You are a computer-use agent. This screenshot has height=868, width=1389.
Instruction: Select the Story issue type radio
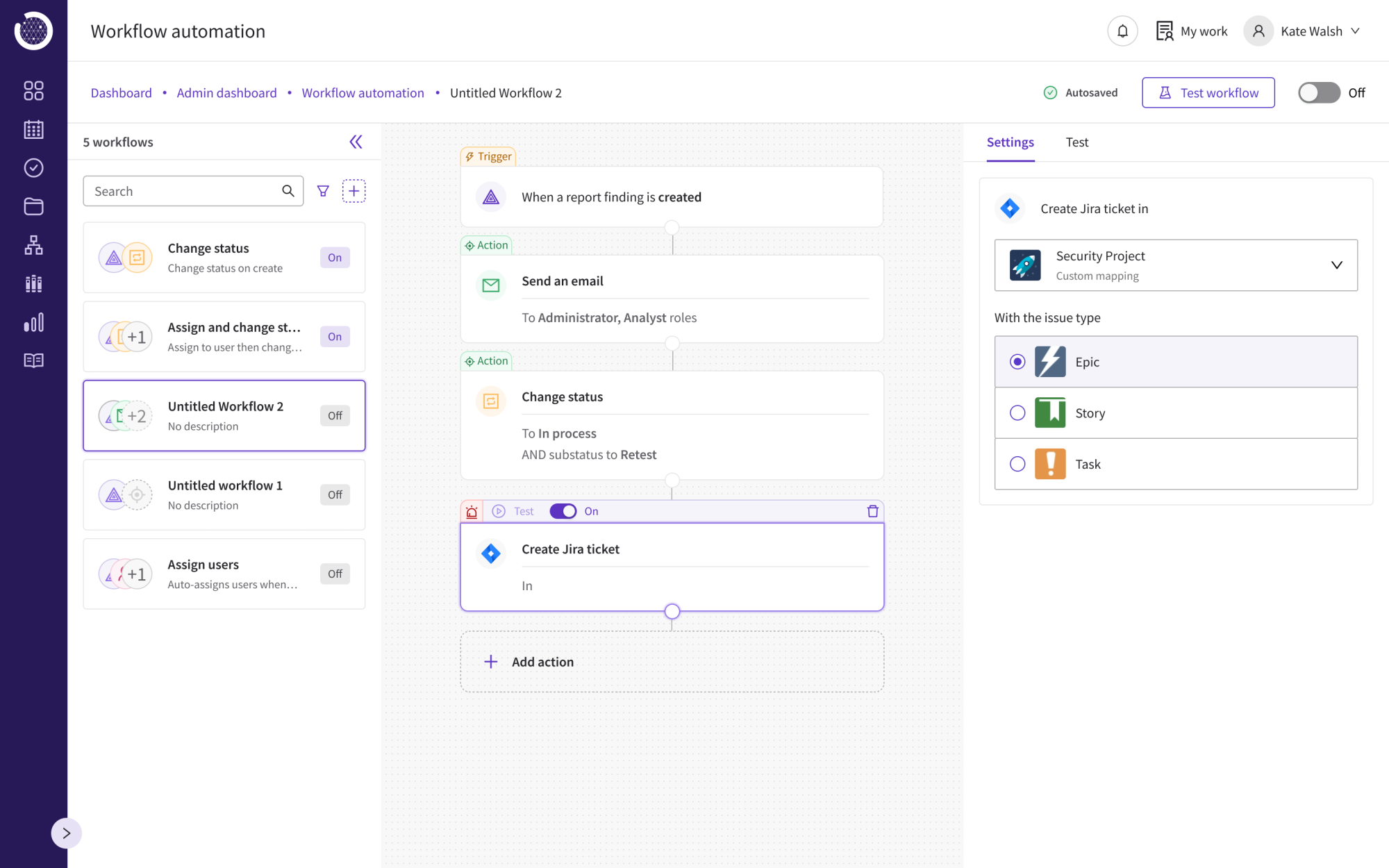1017,413
